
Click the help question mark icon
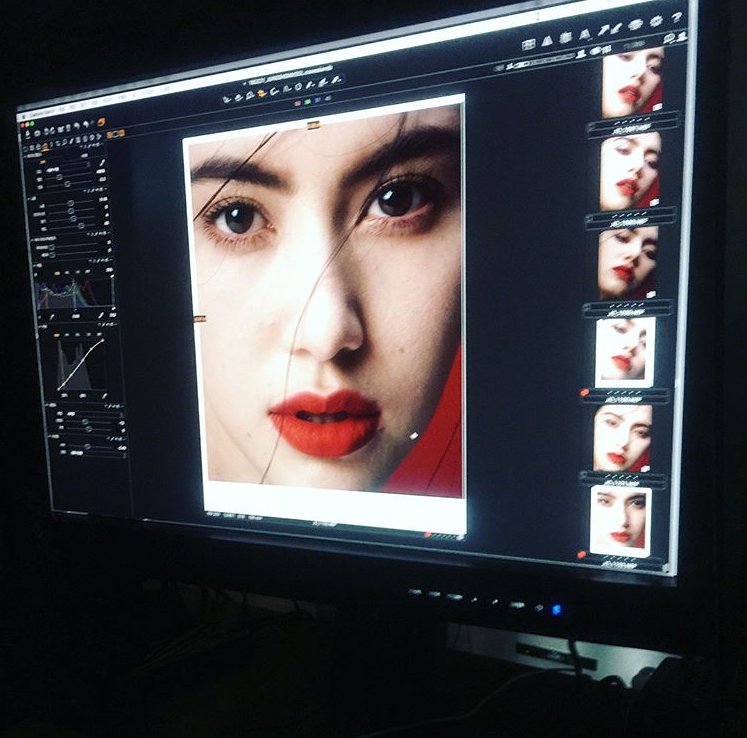coord(677,18)
